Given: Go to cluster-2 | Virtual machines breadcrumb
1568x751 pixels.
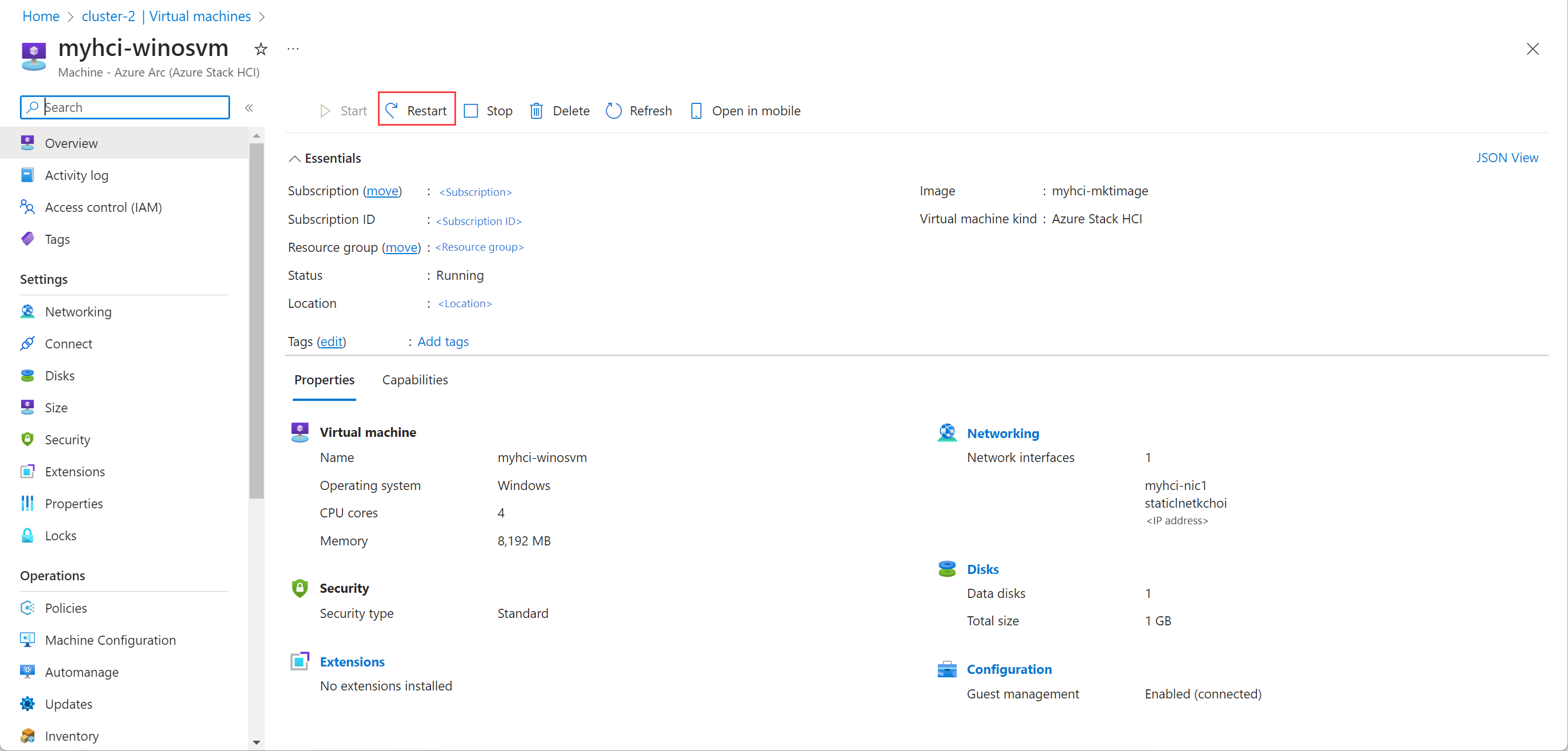Looking at the screenshot, I should [x=166, y=17].
